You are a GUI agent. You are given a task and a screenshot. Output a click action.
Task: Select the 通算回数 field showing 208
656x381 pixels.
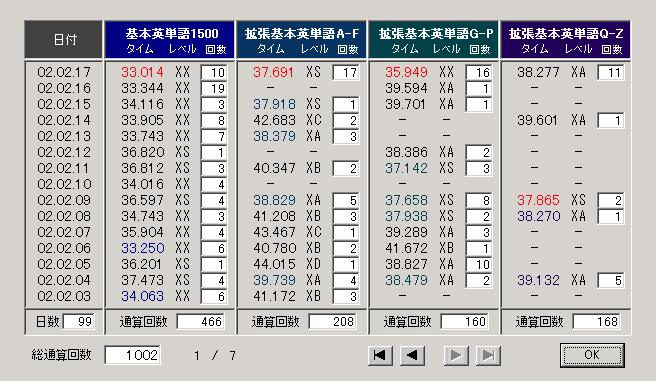pyautogui.click(x=333, y=322)
